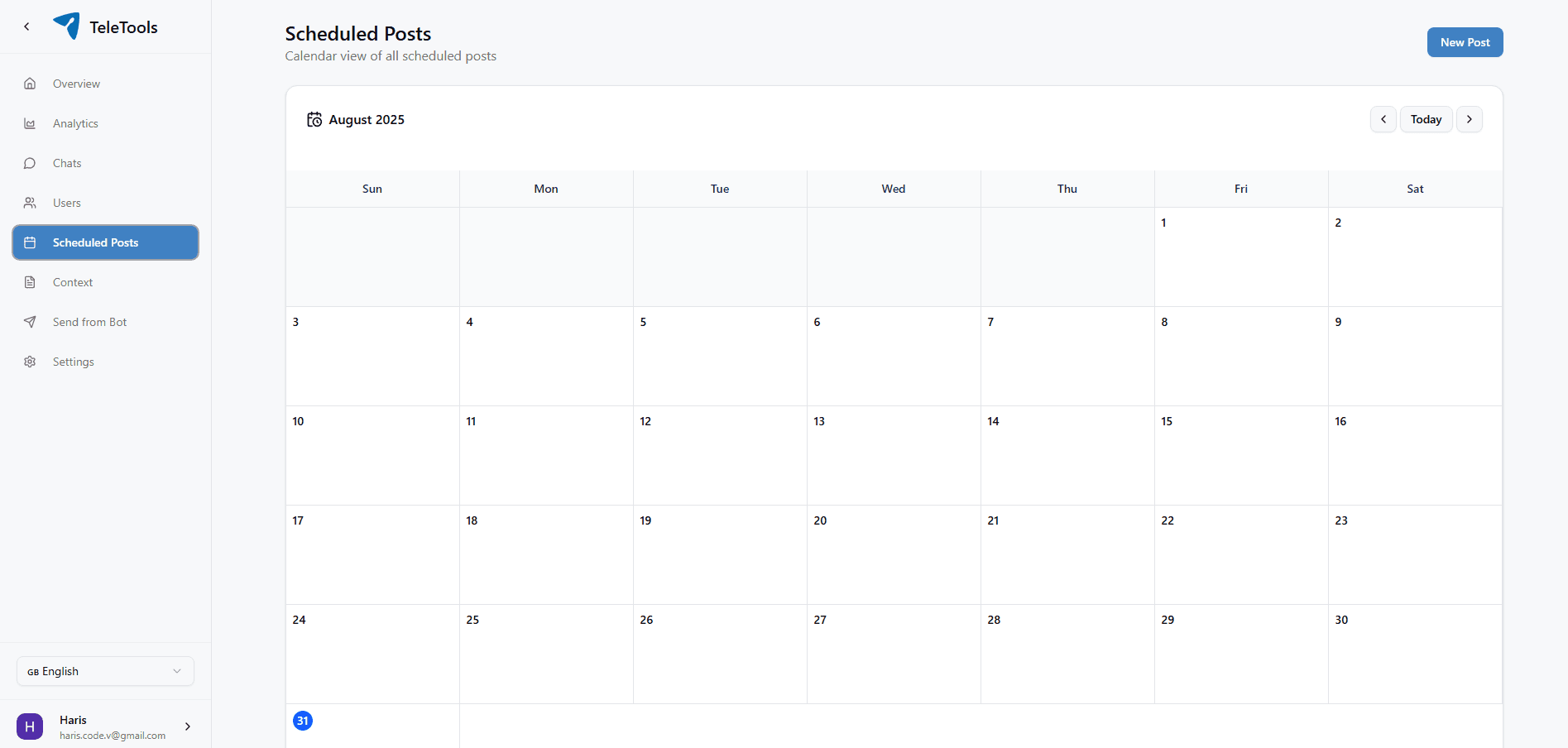The width and height of the screenshot is (1568, 748).
Task: Click the Mon column header
Action: (x=546, y=189)
